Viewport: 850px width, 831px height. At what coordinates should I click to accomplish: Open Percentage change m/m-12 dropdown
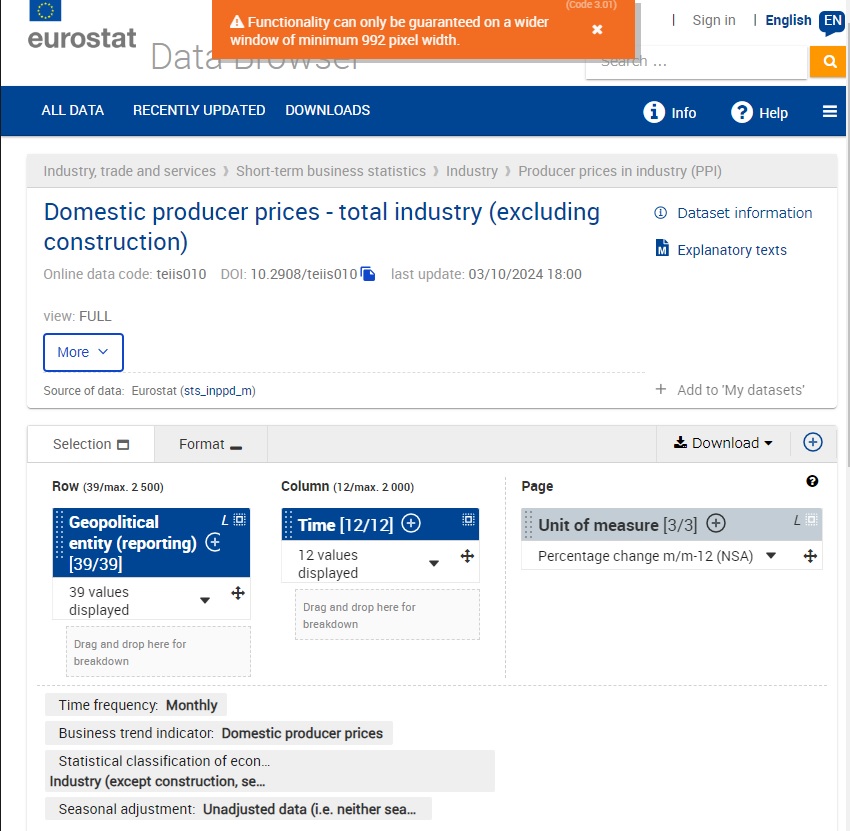pos(771,556)
